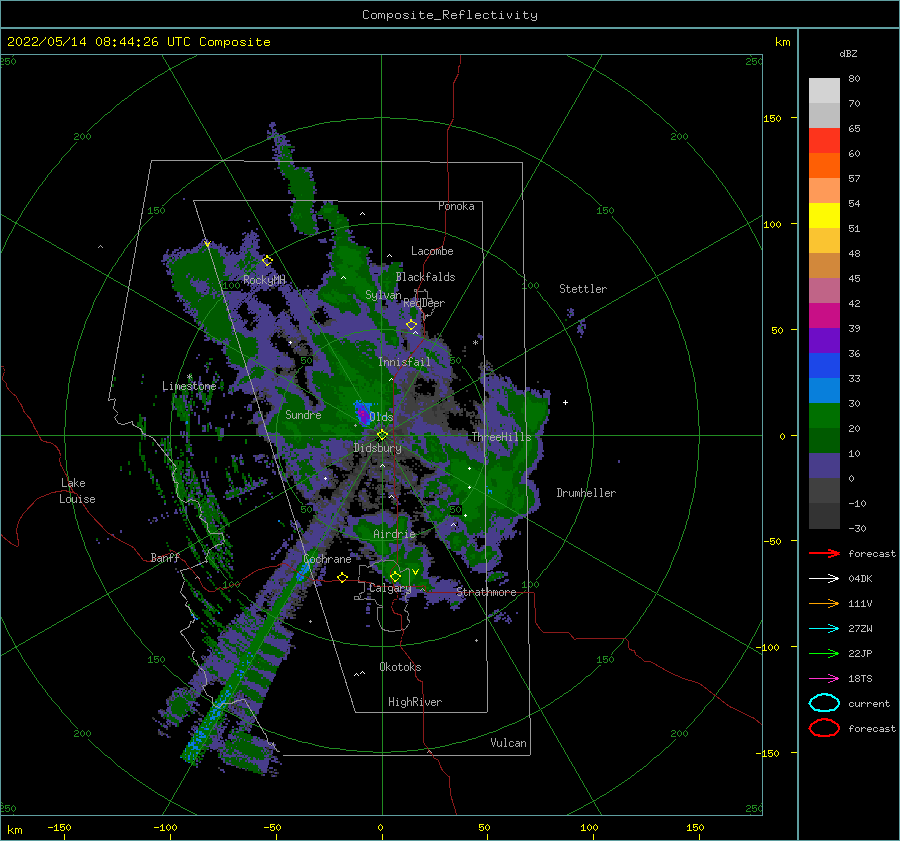Click the Airdrie city label
The height and width of the screenshot is (841, 900).
pos(394,534)
